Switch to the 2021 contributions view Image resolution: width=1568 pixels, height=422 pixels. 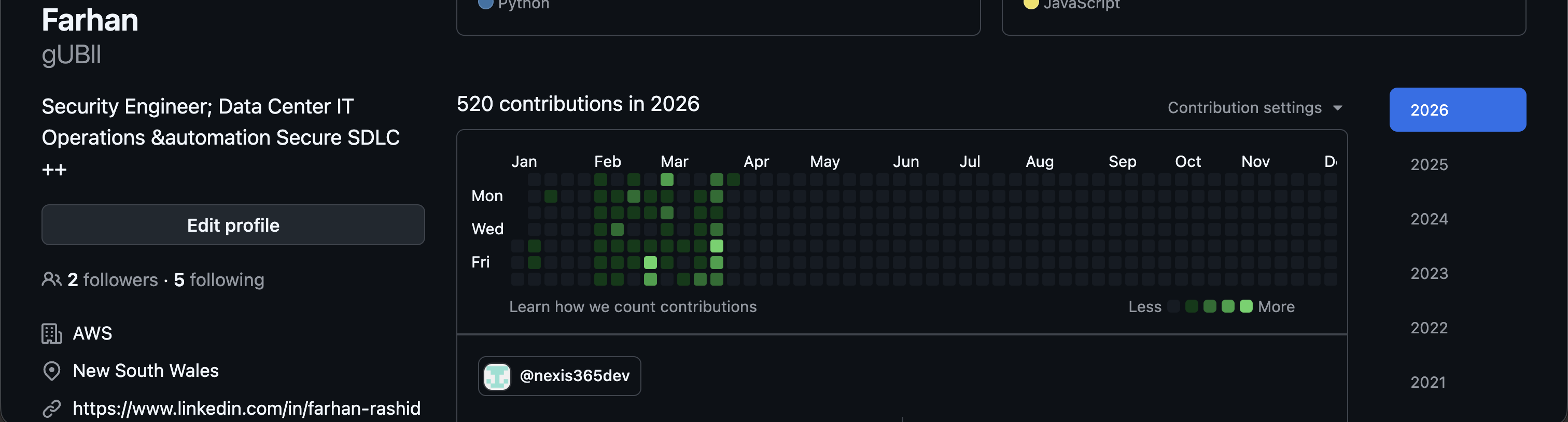click(1429, 382)
